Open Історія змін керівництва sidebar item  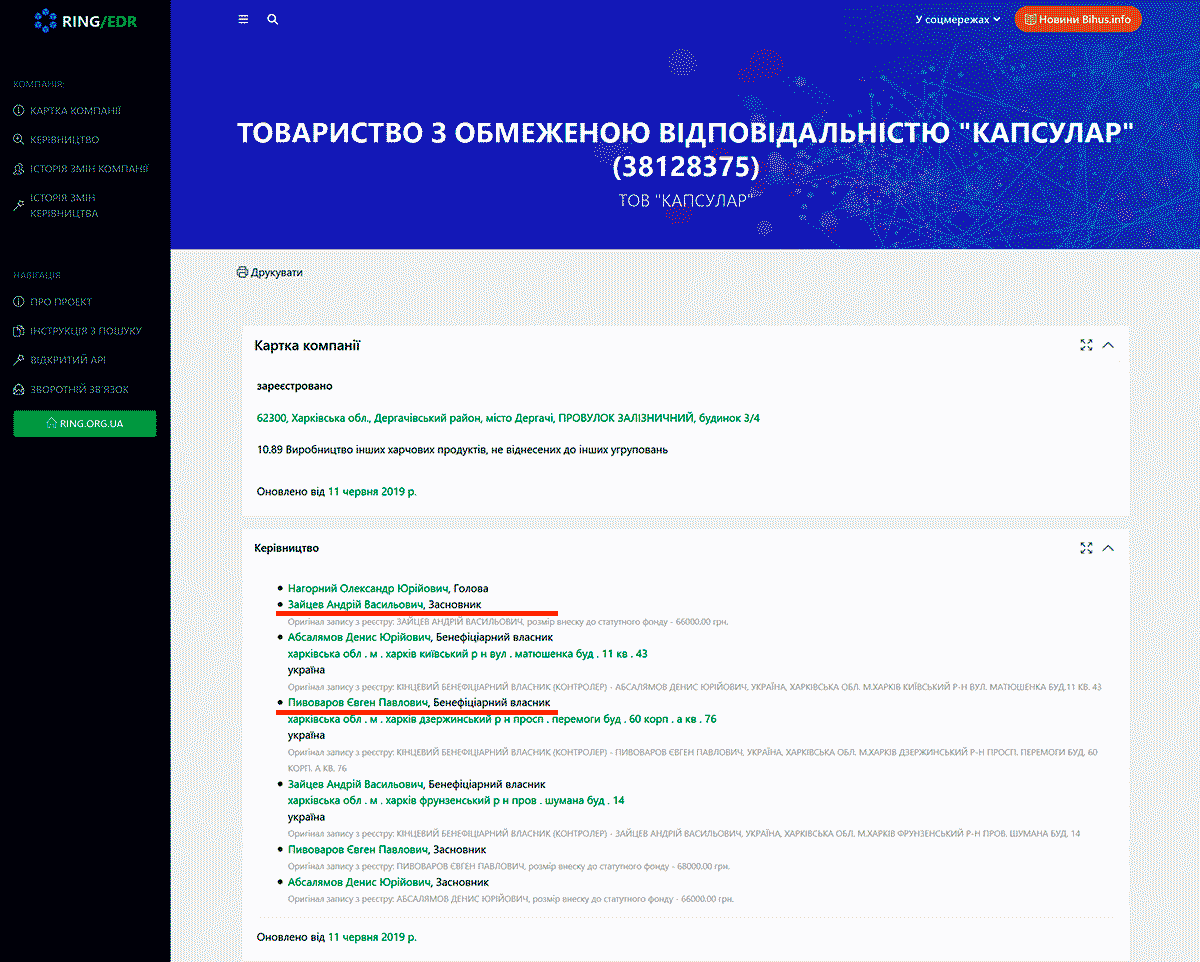click(62, 205)
